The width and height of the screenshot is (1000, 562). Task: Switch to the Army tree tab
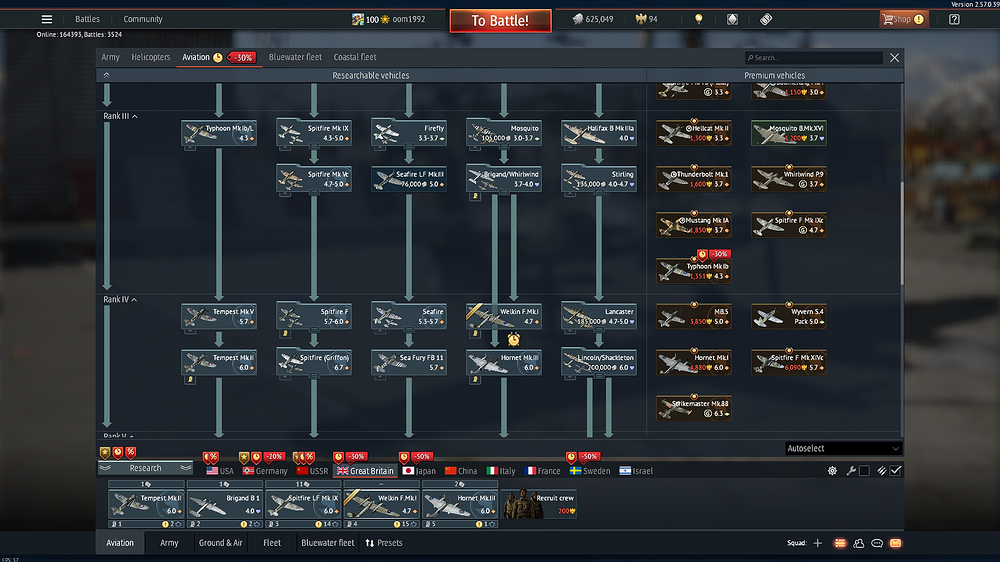(110, 57)
